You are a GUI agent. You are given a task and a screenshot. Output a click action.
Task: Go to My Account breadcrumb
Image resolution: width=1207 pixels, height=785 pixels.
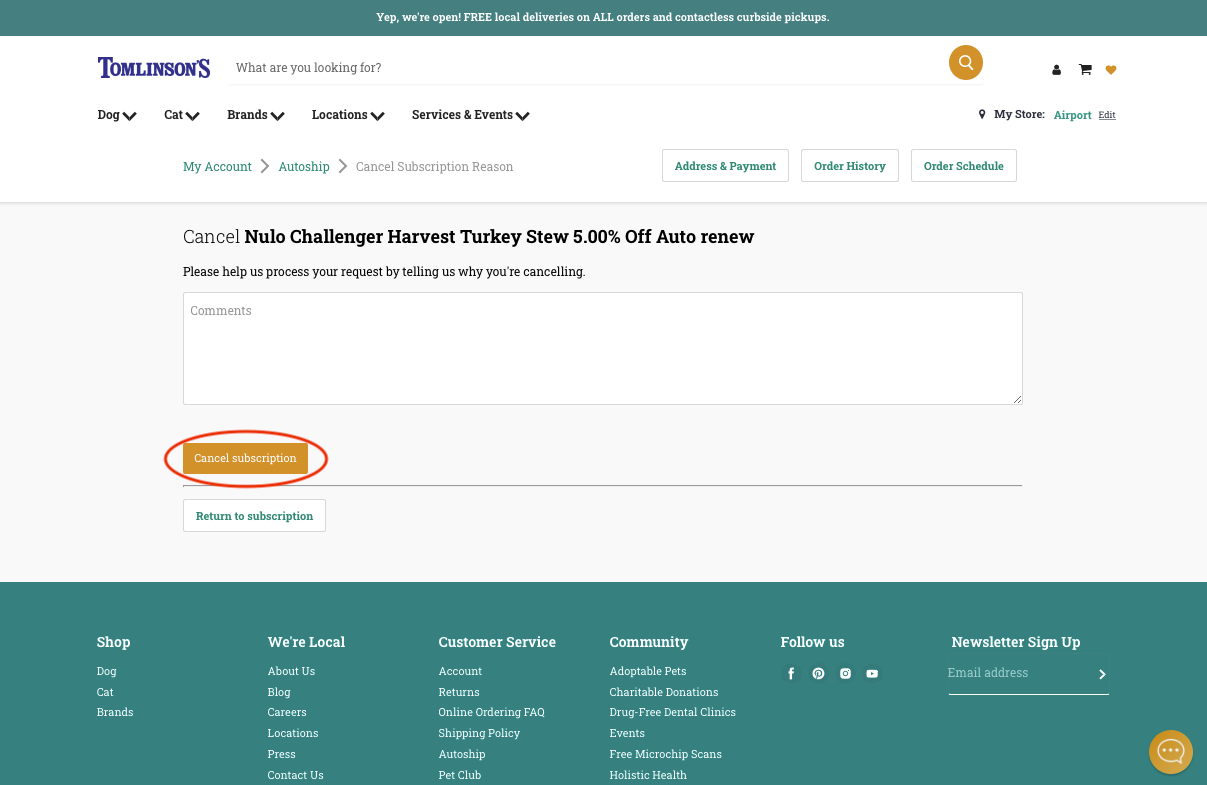[x=217, y=167]
